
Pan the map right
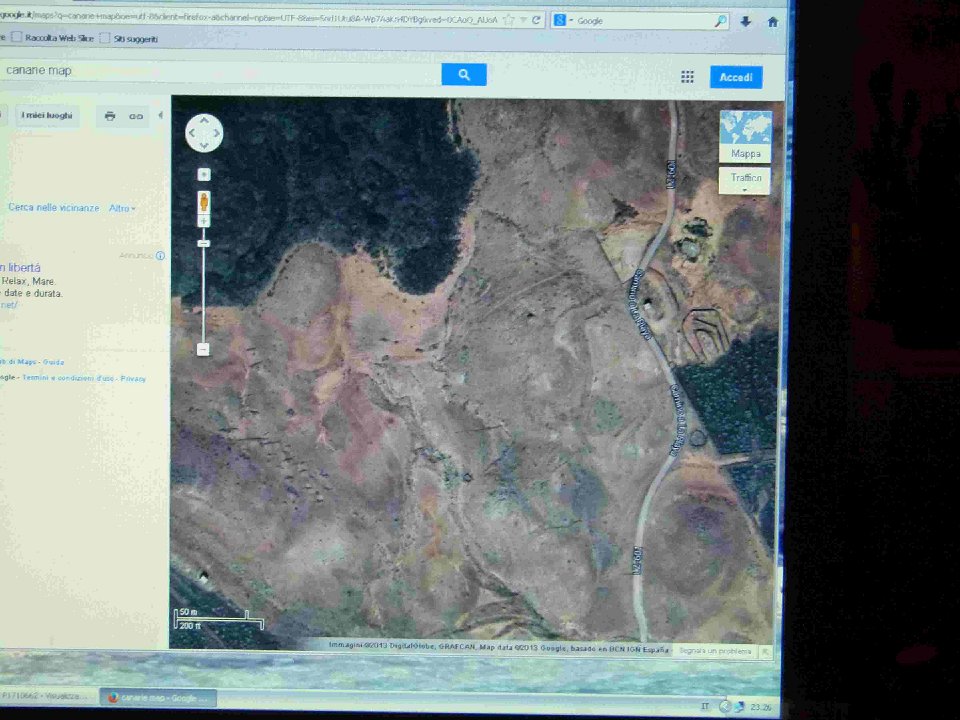click(x=216, y=133)
